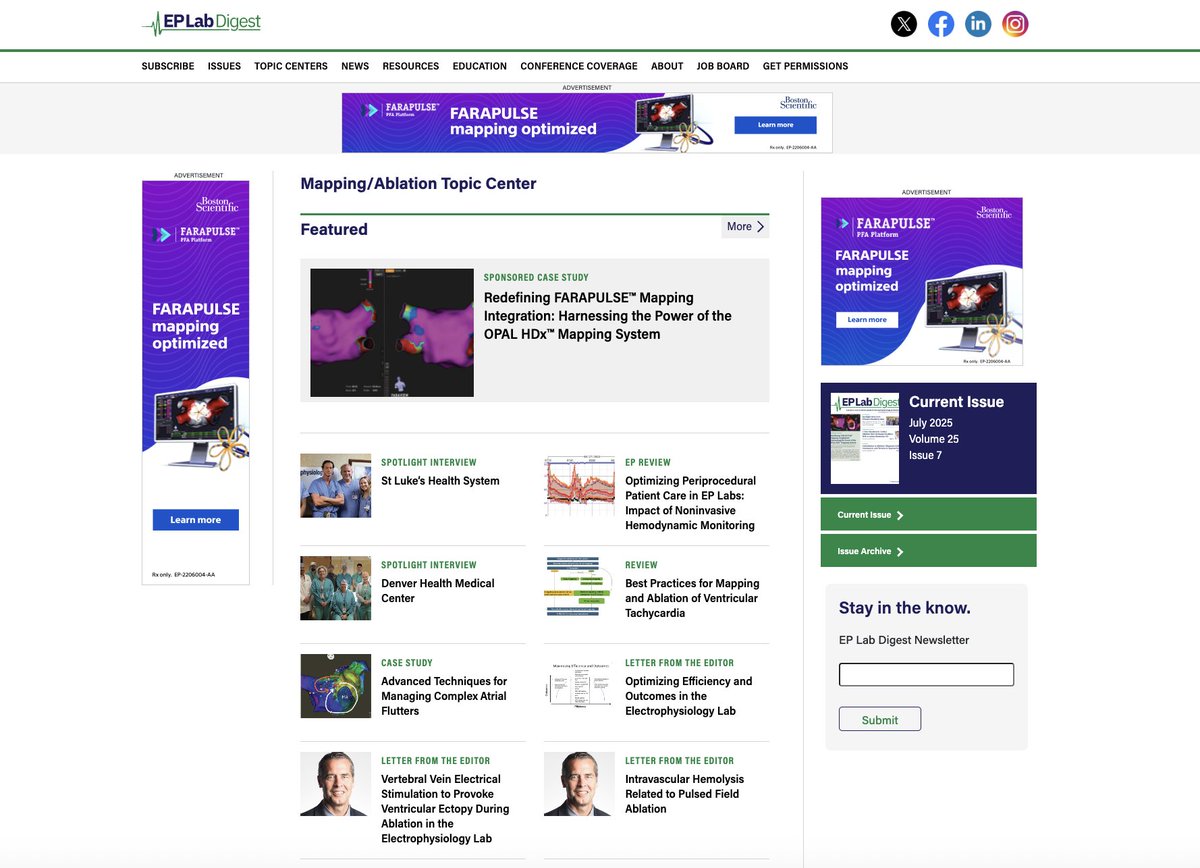
Task: Click Learn more in left sidebar ad
Action: (196, 520)
